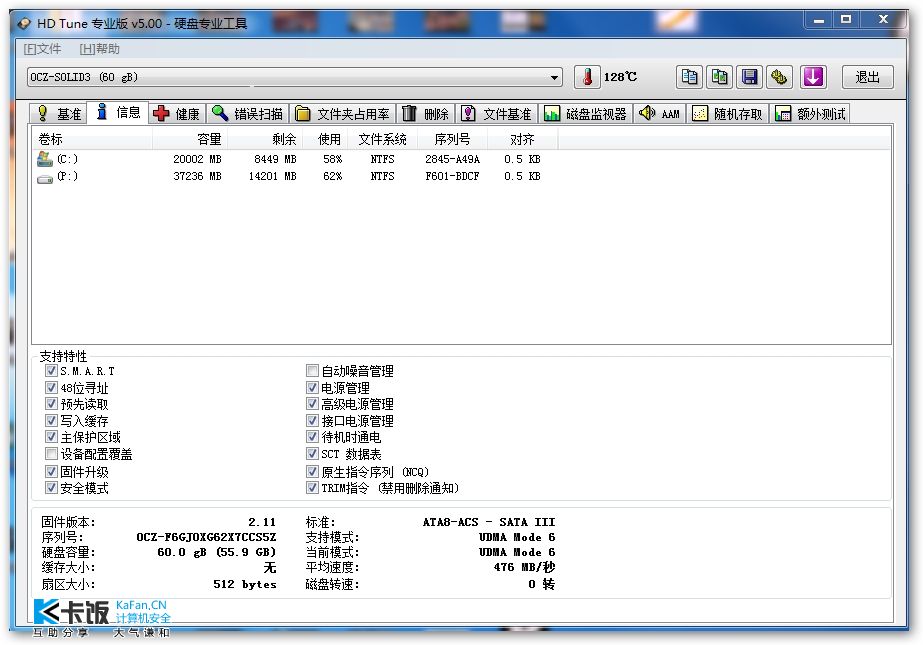Click the OCZ-F6GJ0XG62X7CCS5Z serial number text
The image size is (923, 645).
(206, 537)
